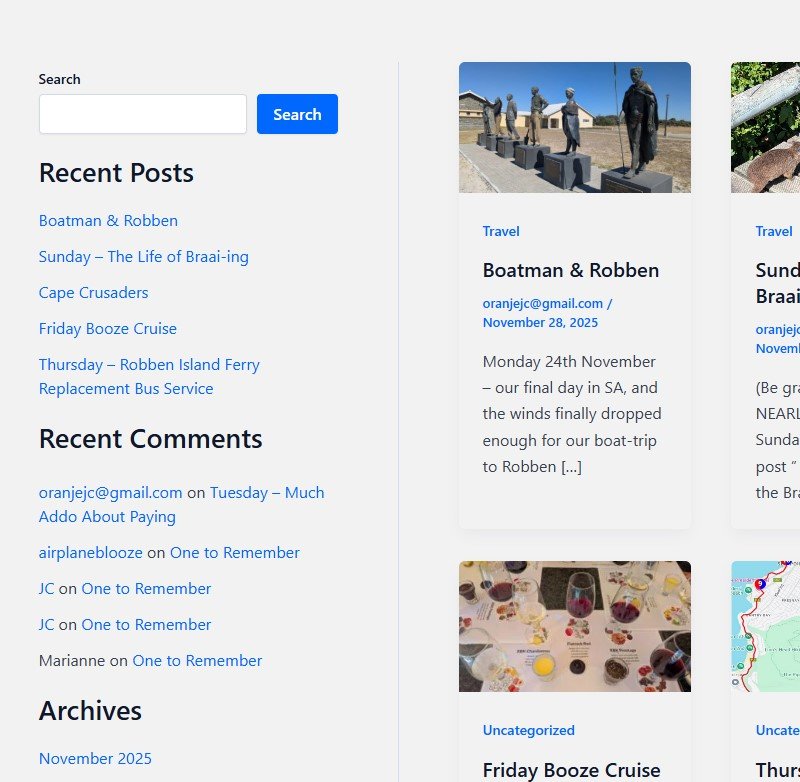Click the blue Search button
Image resolution: width=800 pixels, height=782 pixels.
(297, 114)
